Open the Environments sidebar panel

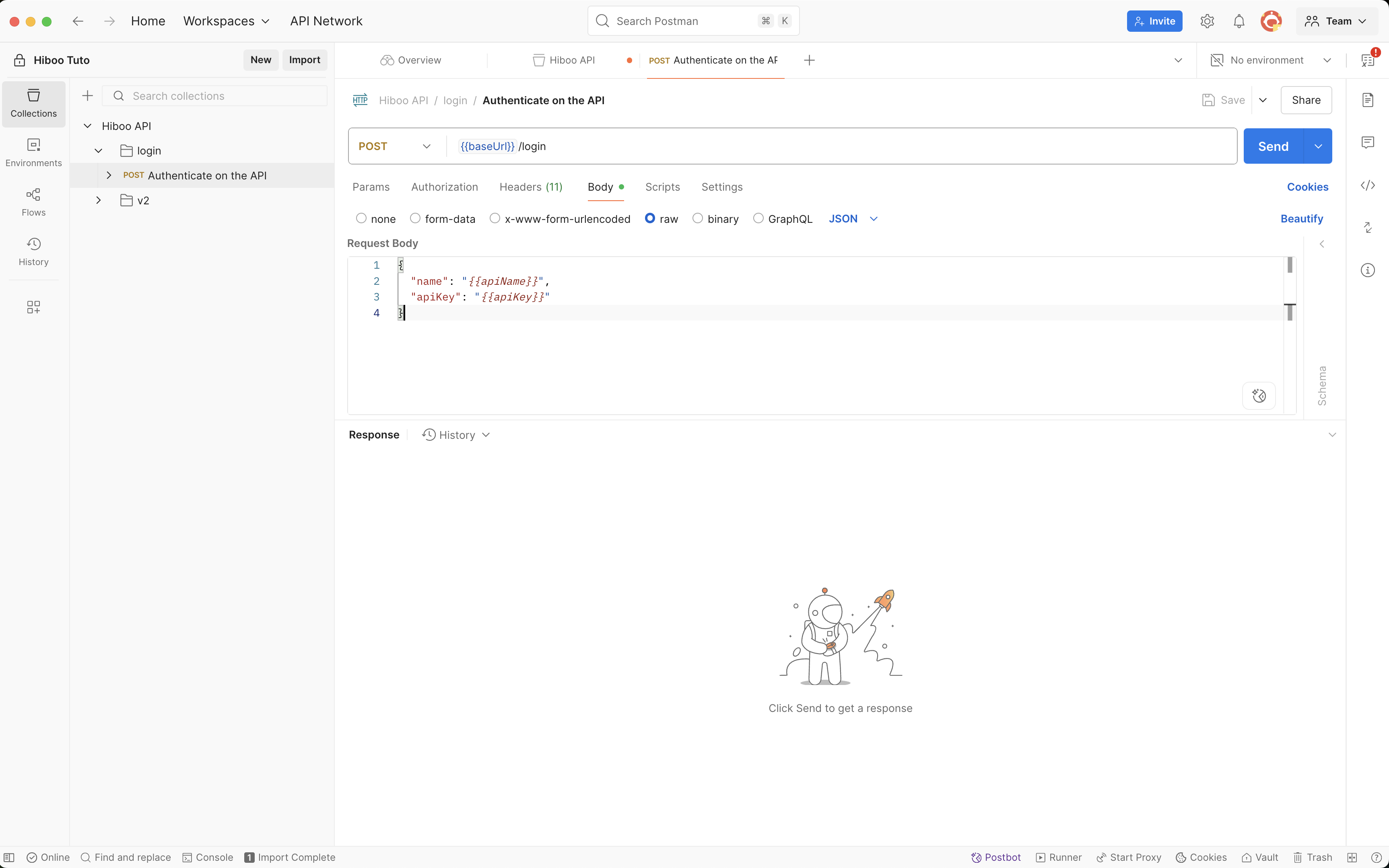[33, 153]
